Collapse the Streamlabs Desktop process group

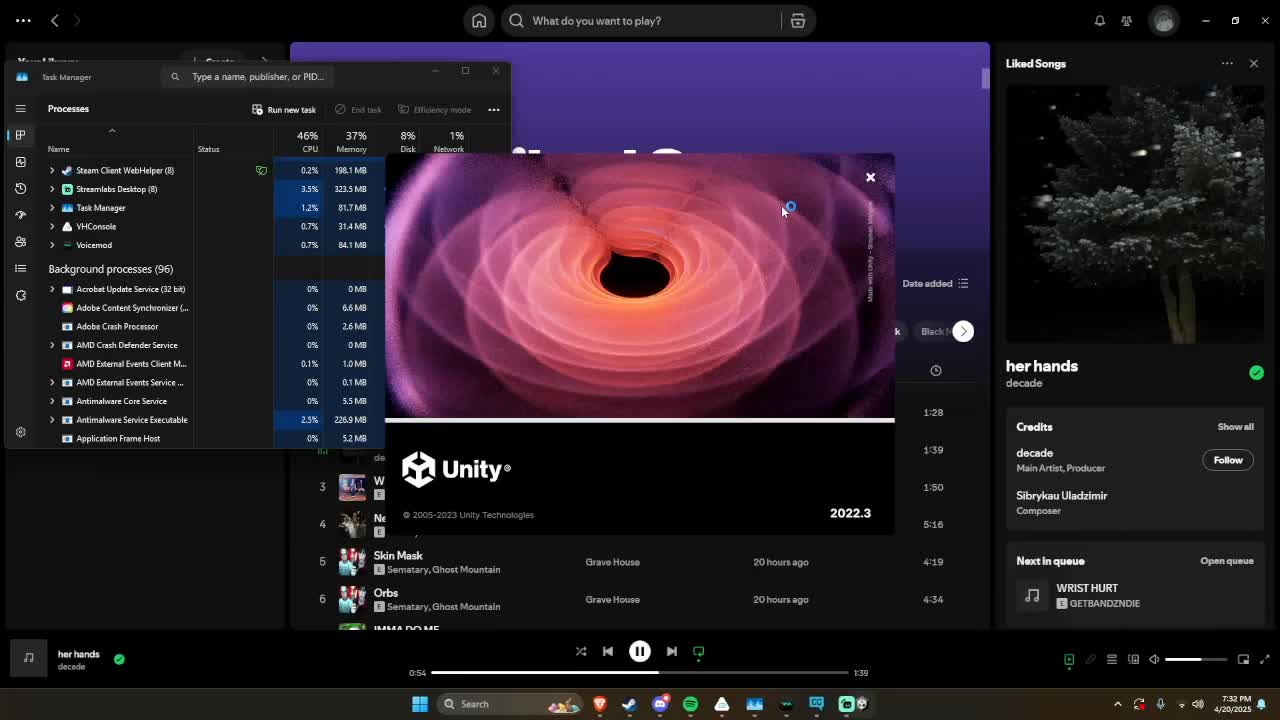pos(52,189)
